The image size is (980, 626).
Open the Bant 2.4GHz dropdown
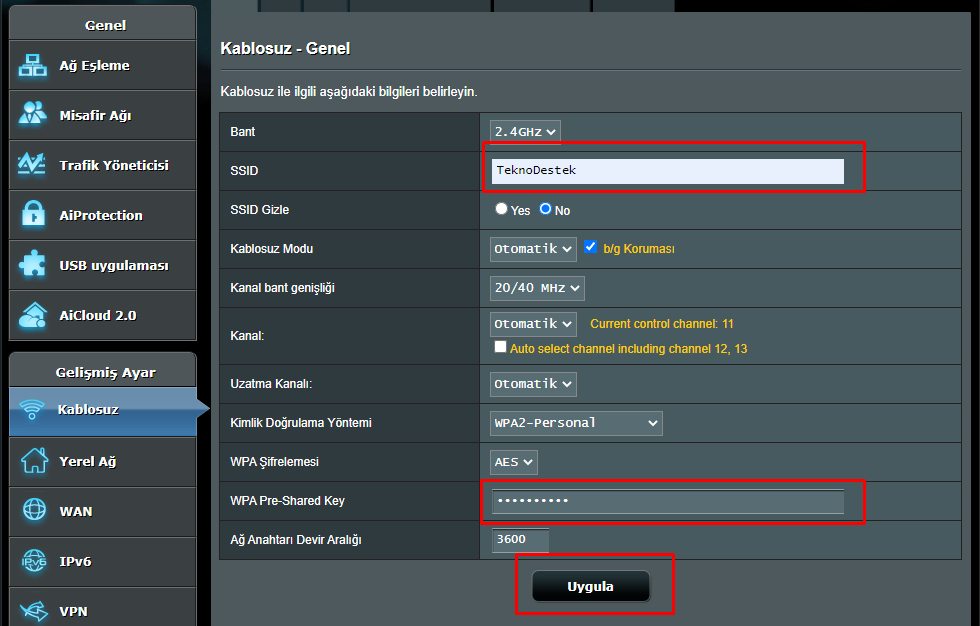525,131
